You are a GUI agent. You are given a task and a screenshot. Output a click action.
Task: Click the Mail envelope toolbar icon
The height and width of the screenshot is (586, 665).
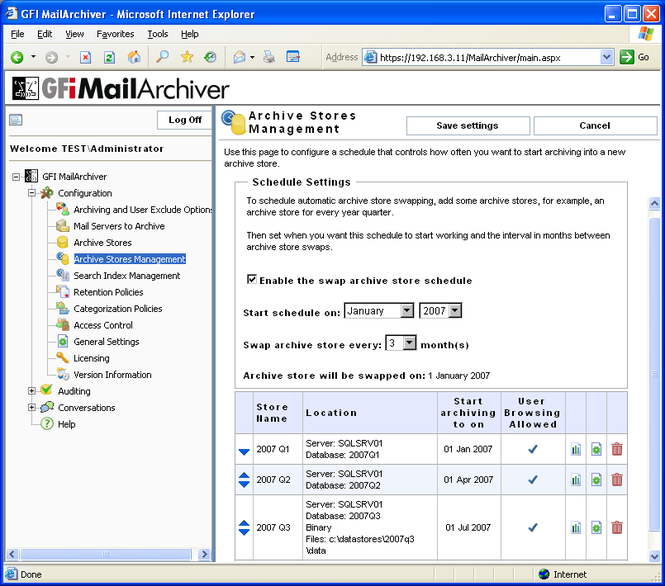point(240,57)
